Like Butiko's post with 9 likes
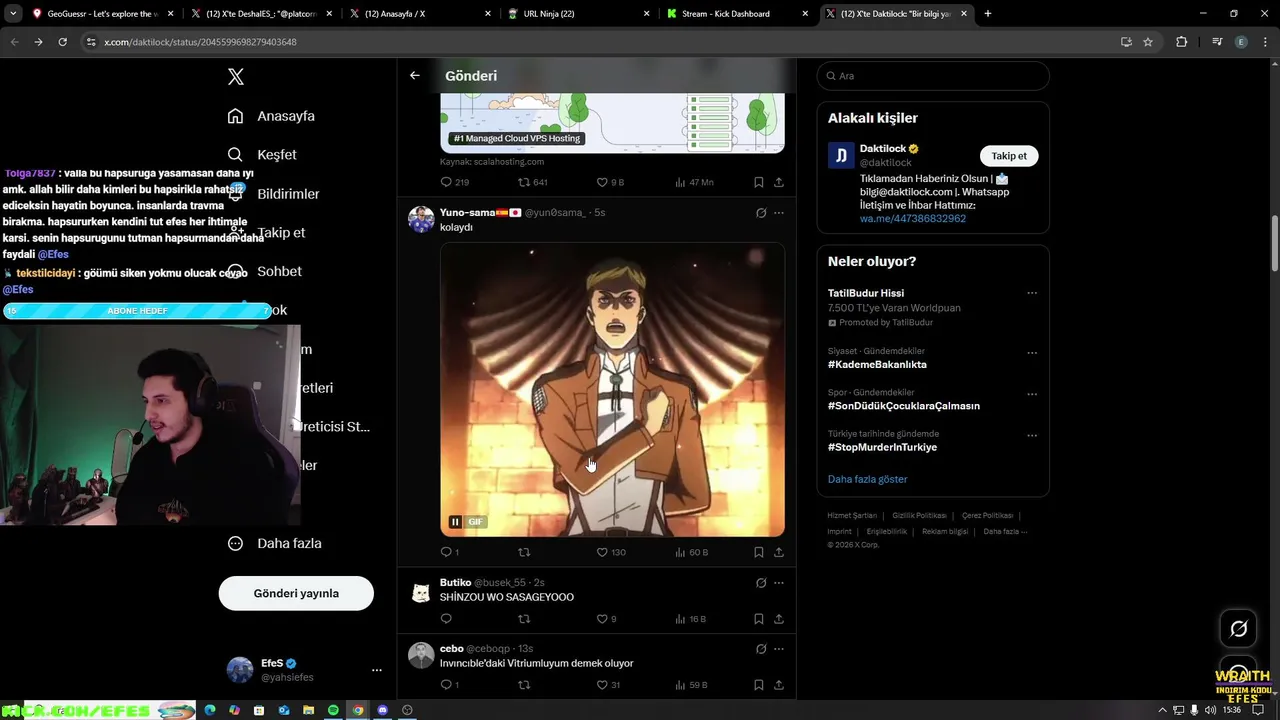 click(602, 619)
